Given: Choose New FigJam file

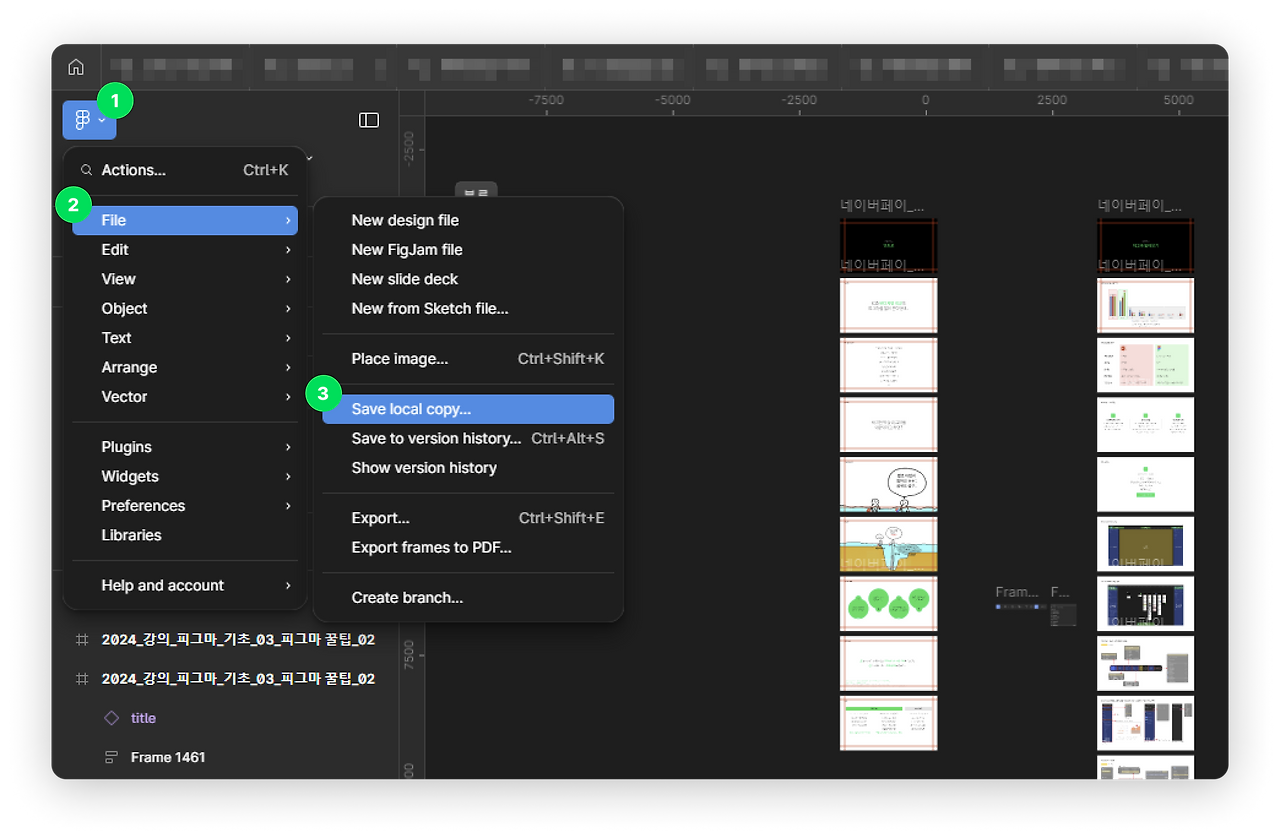Looking at the screenshot, I should point(468,250).
